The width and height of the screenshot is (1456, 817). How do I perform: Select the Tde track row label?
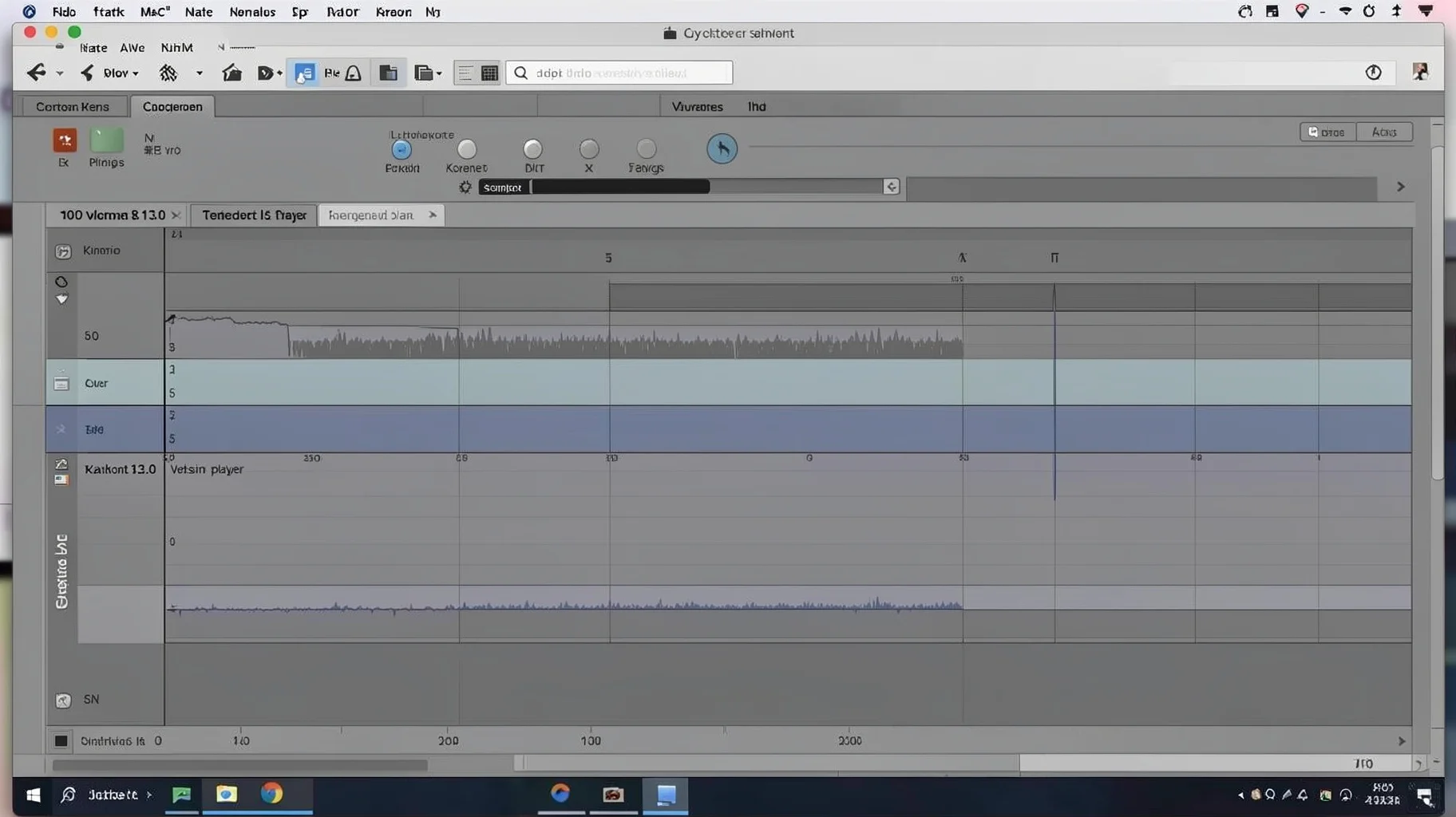(x=94, y=429)
